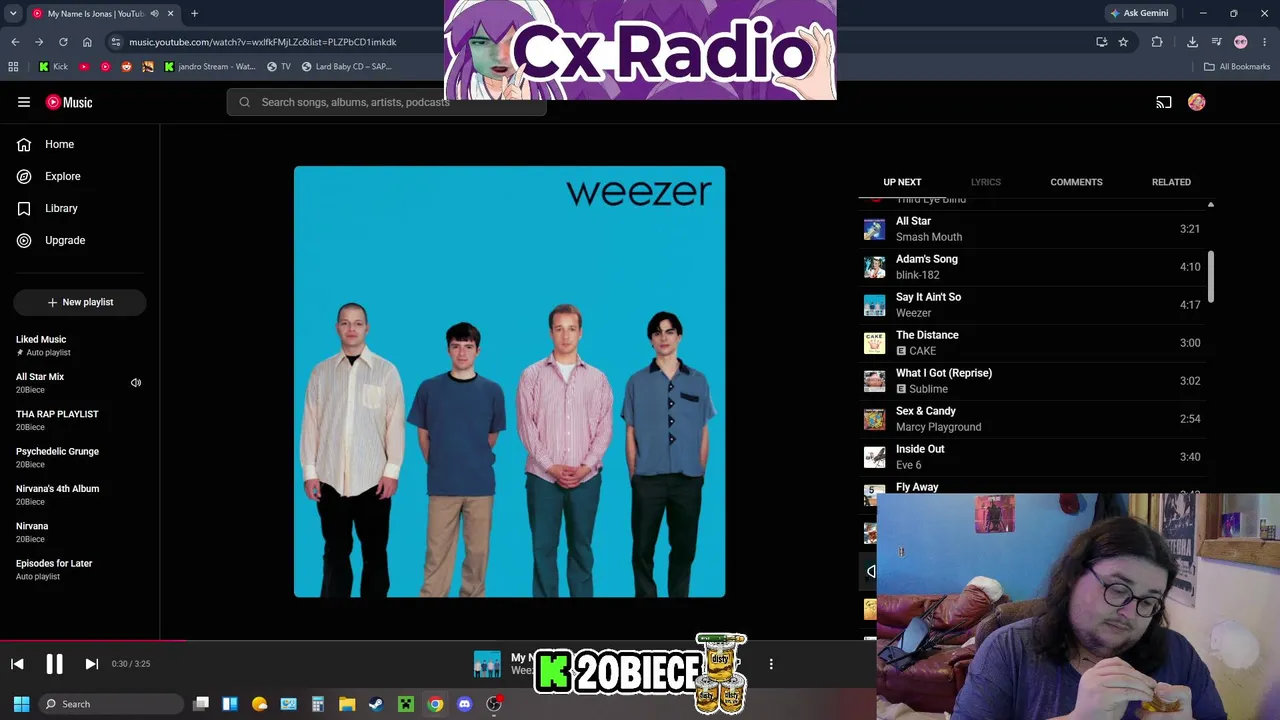Open the player bar three-dot more actions menu
Screen dimensions: 1280x720
pos(771,664)
